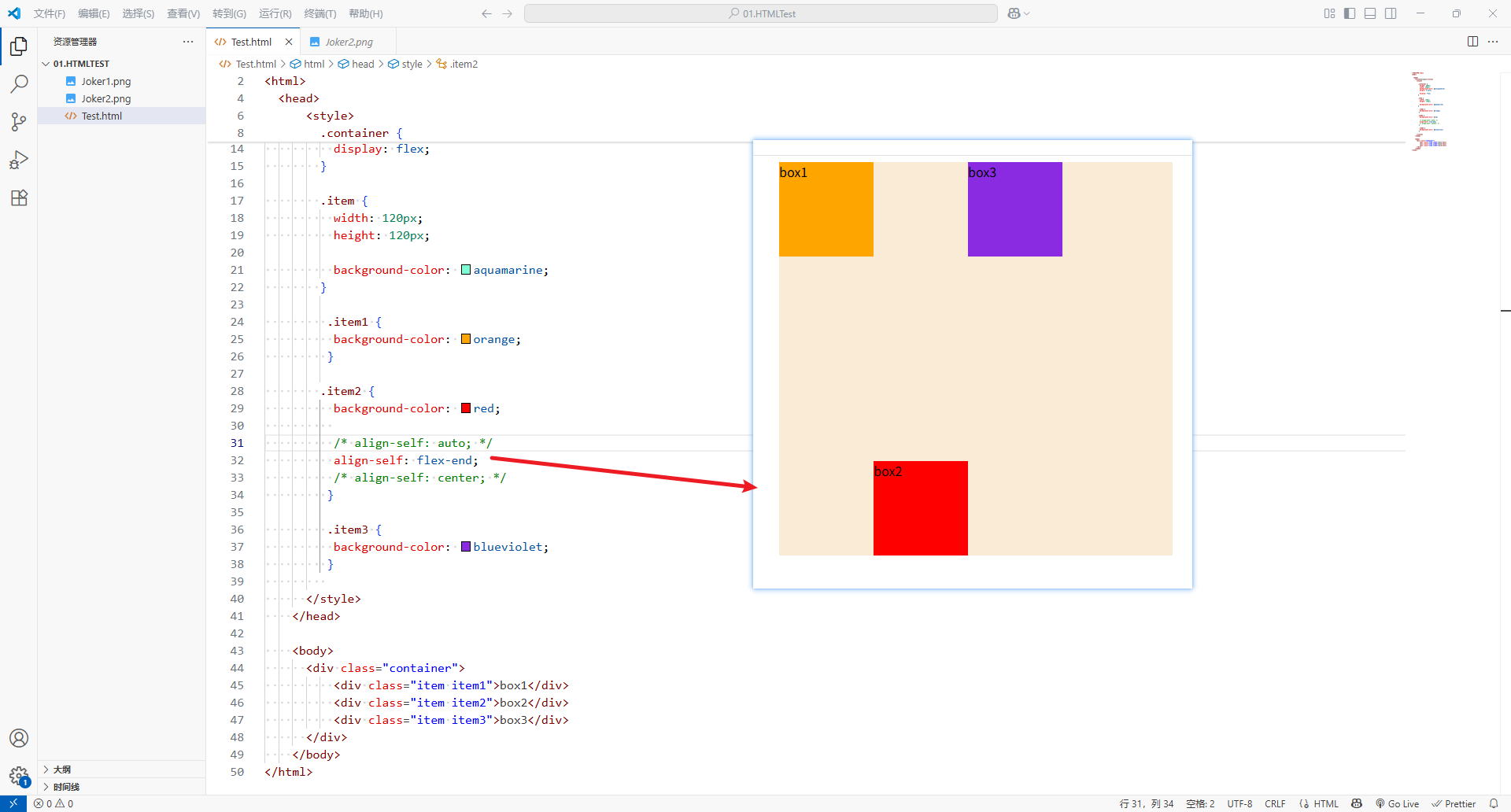1511x812 pixels.
Task: Select Test.html in the explorer tree
Action: click(x=121, y=116)
